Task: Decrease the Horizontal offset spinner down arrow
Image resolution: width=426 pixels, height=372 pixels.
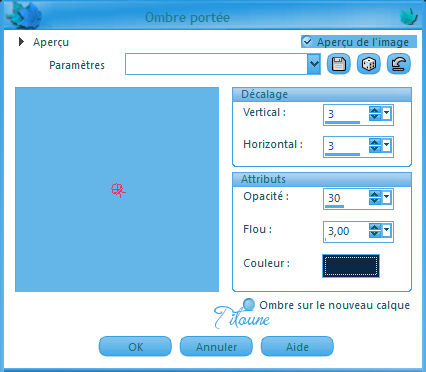Action: coord(375,149)
